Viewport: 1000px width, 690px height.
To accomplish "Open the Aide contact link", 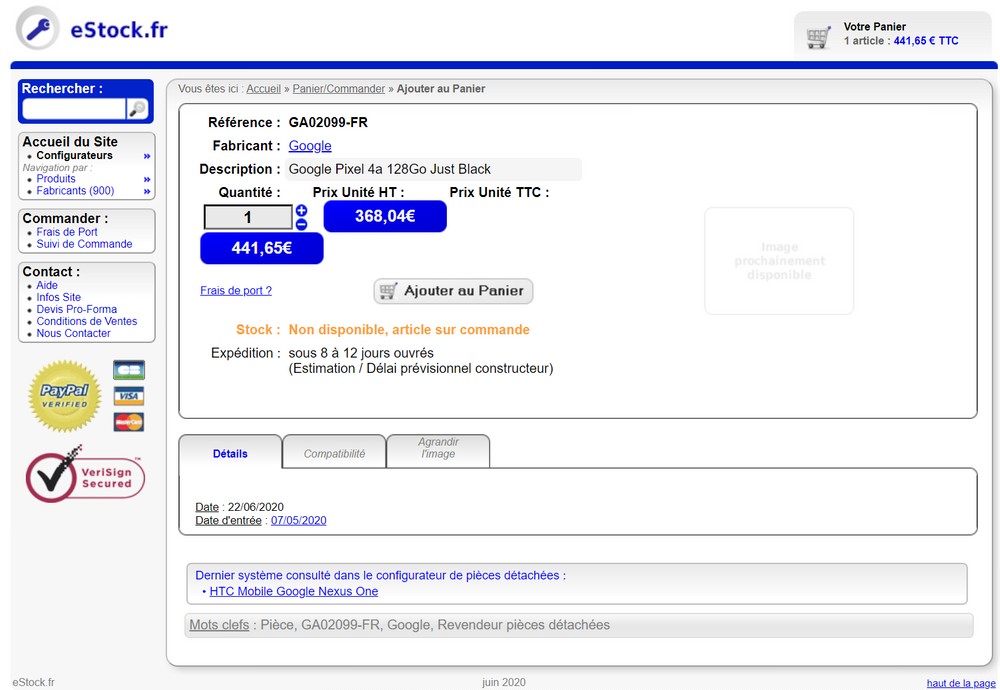I will (x=47, y=286).
